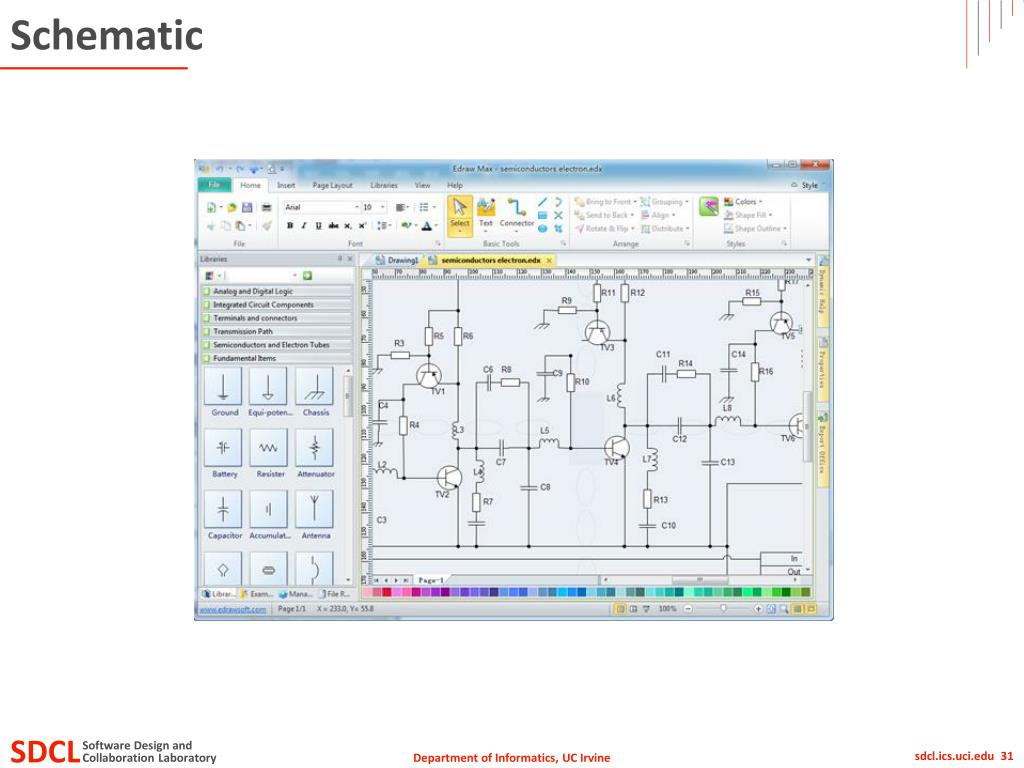
Task: Open the Colors dropdown in Styles
Action: coord(743,202)
